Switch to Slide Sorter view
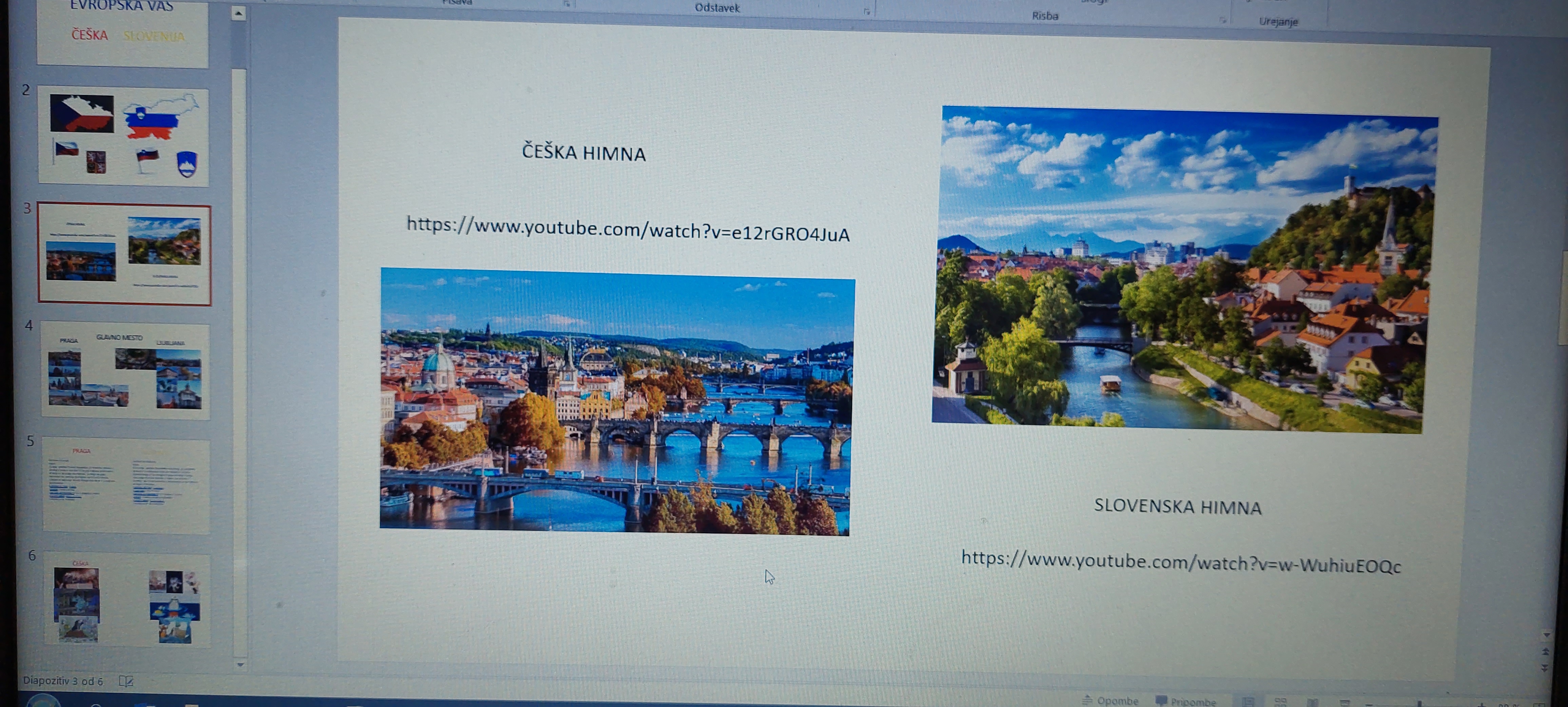The height and width of the screenshot is (707, 1568). tap(1281, 703)
